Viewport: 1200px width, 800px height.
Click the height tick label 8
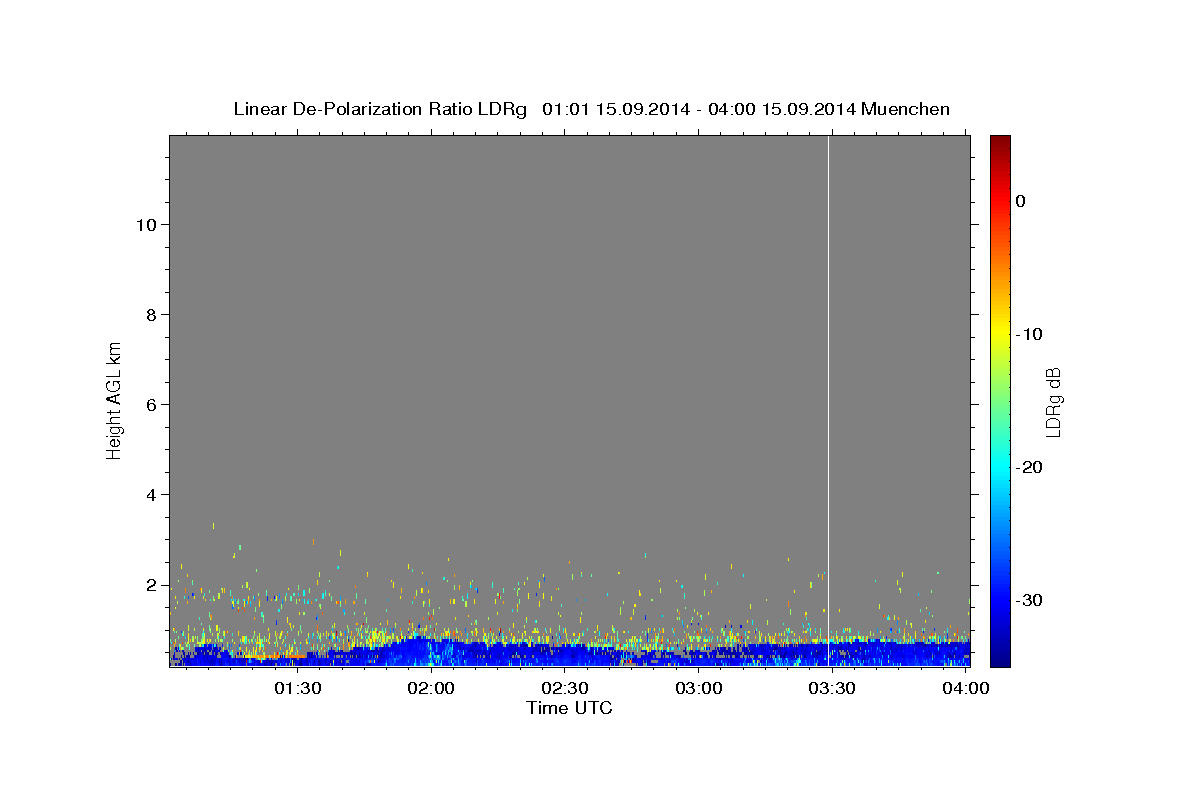pyautogui.click(x=149, y=314)
